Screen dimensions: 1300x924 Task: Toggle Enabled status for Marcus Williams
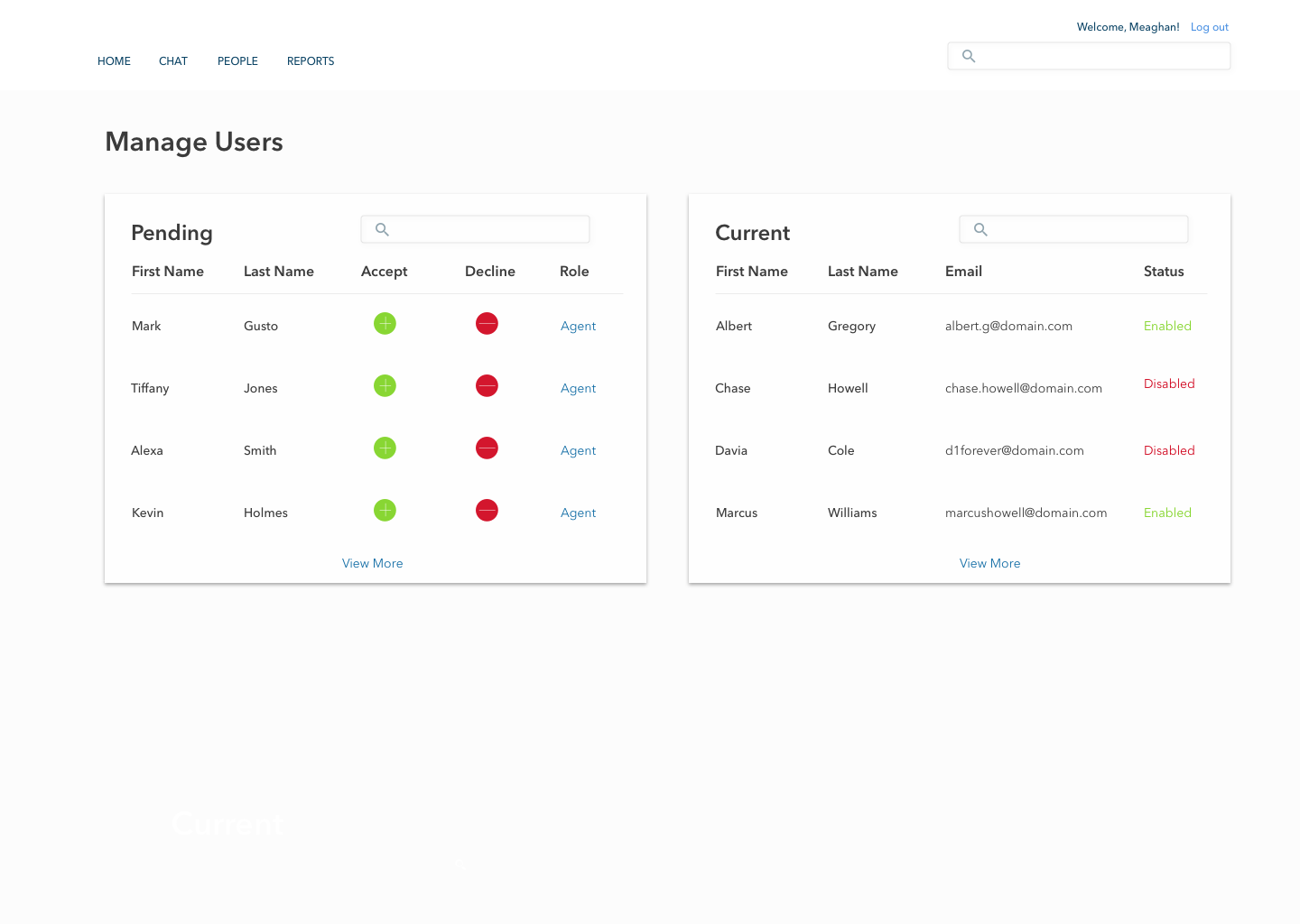point(1167,513)
